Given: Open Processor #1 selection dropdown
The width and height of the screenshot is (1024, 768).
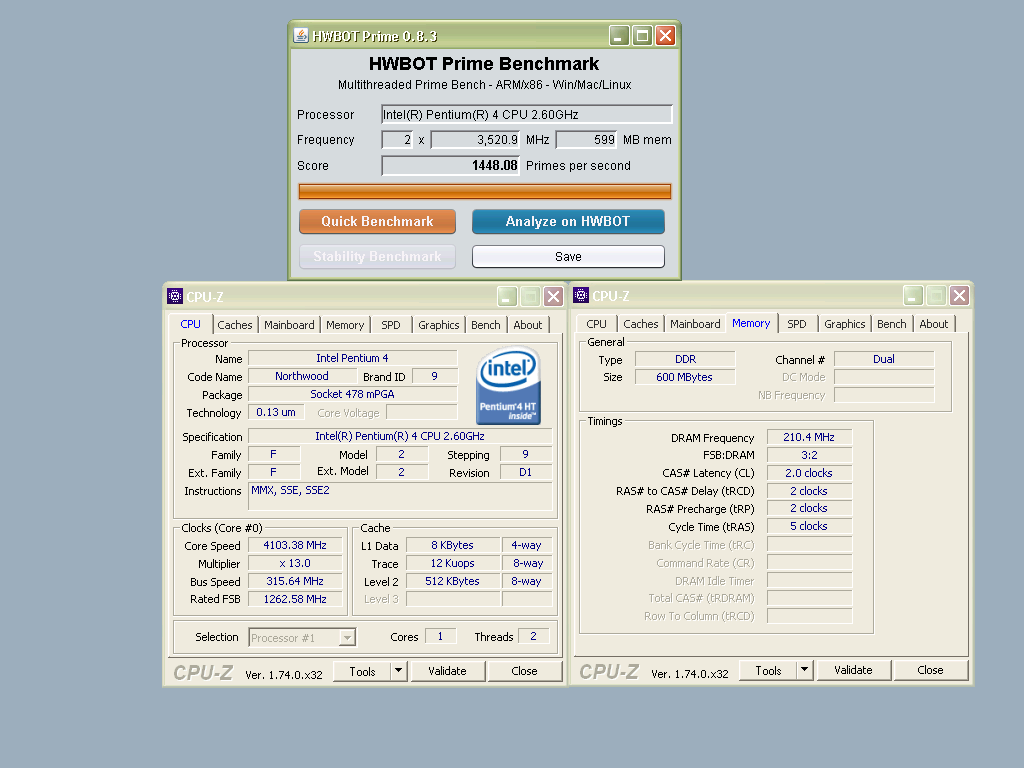Looking at the screenshot, I should (x=347, y=637).
